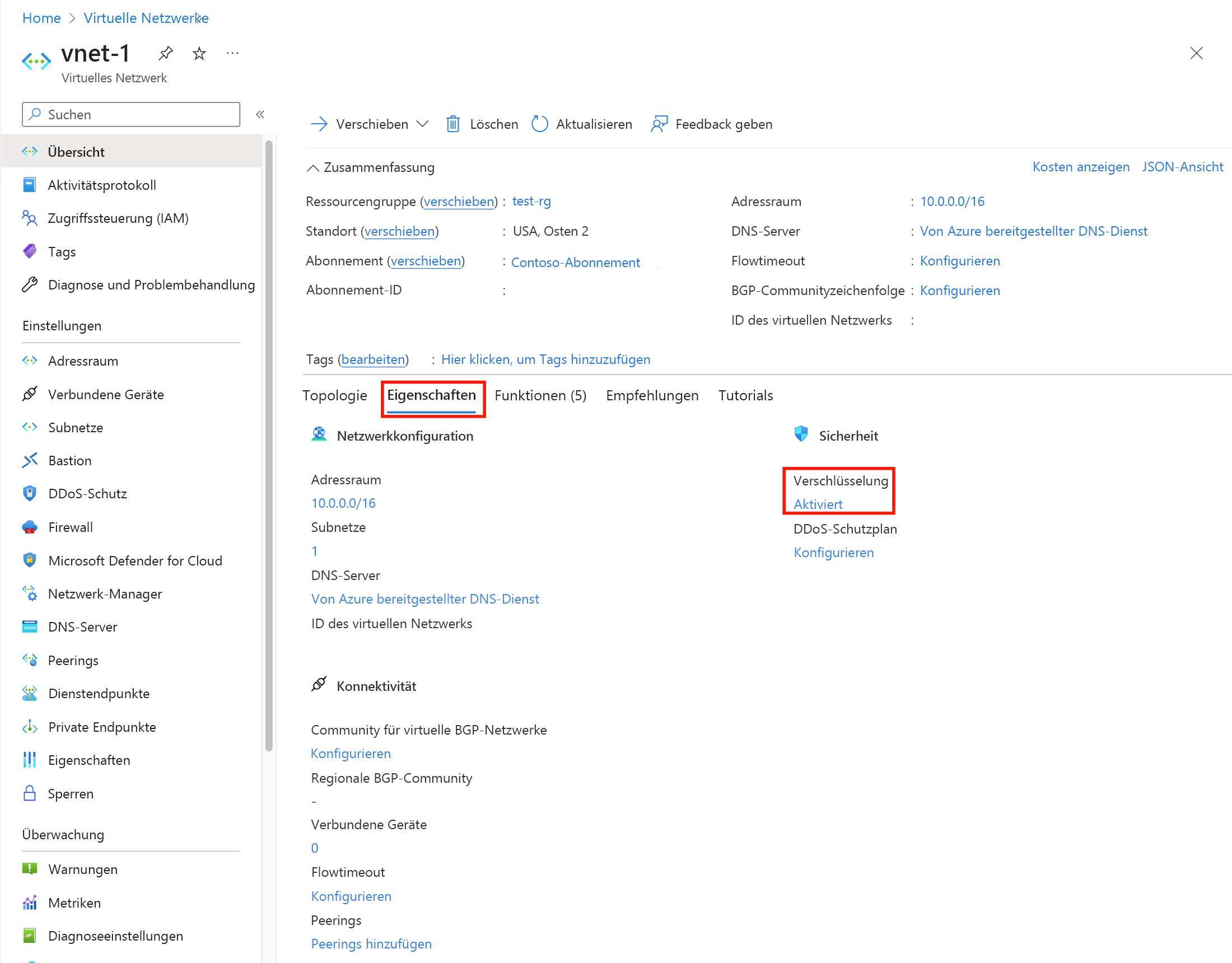Open Subnetze in the sidebar
The width and height of the screenshot is (1232, 963).
click(x=76, y=427)
